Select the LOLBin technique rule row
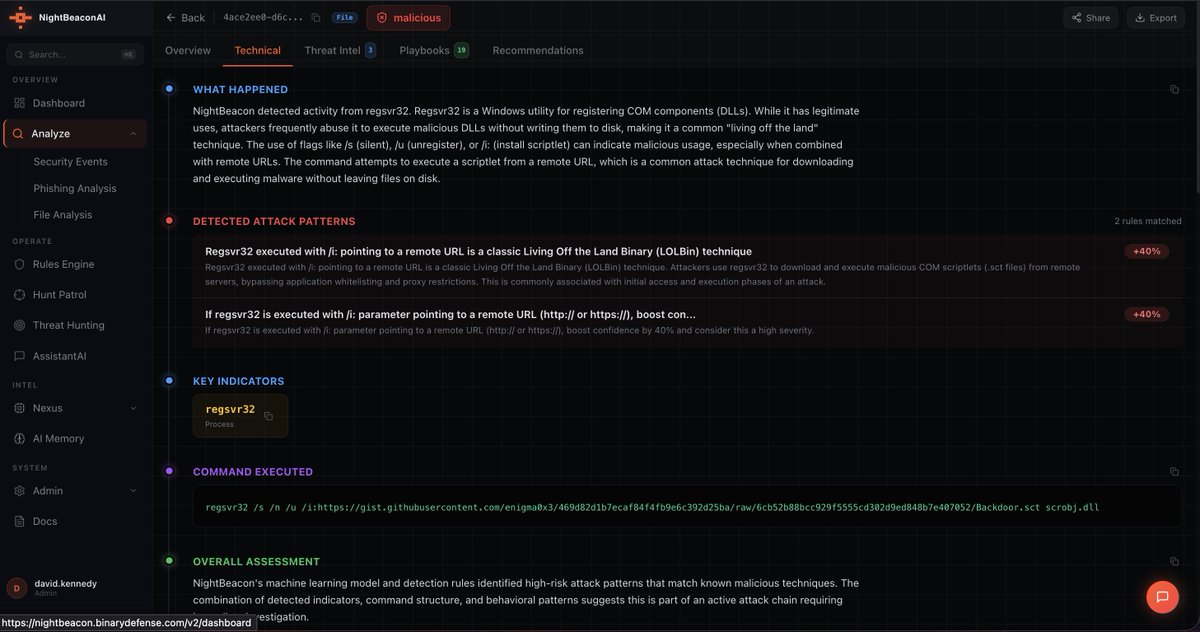The width and height of the screenshot is (1200, 632). [x=687, y=264]
